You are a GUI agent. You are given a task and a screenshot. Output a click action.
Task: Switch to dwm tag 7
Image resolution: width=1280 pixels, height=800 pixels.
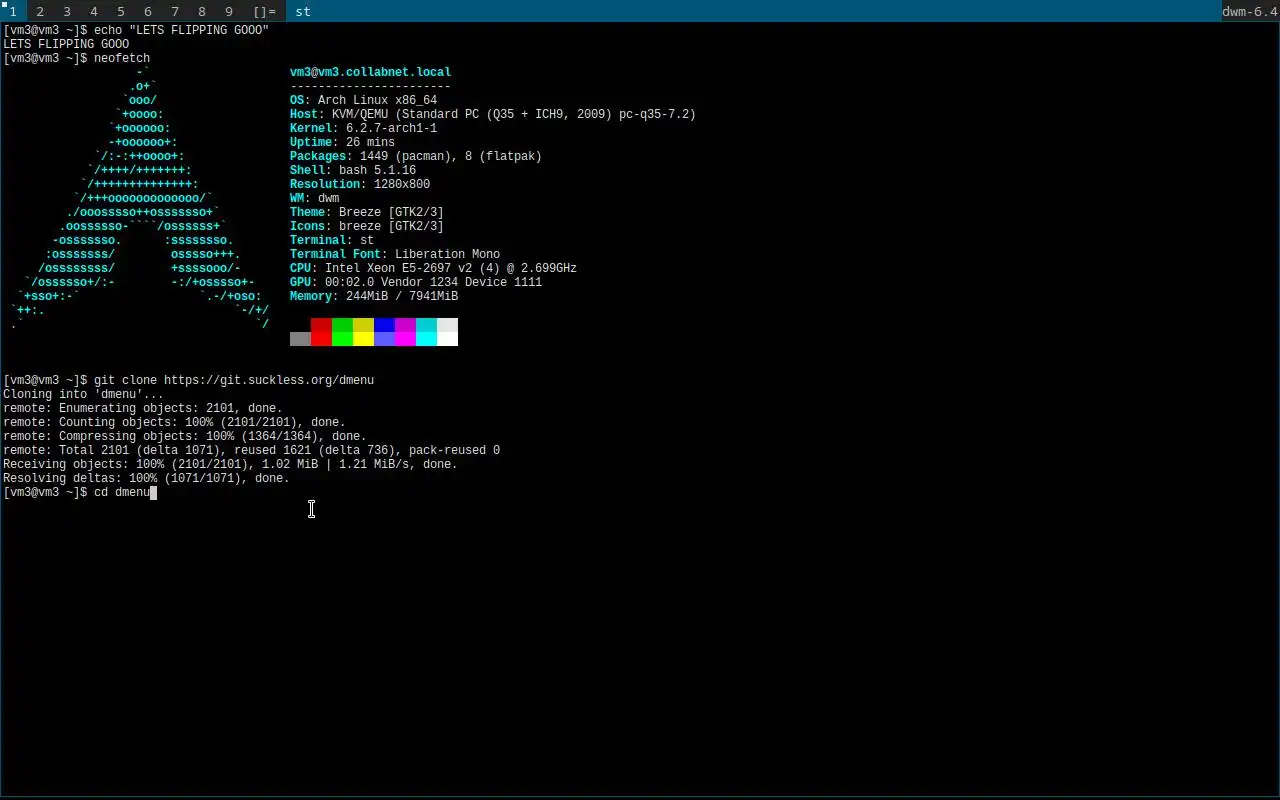coord(175,11)
